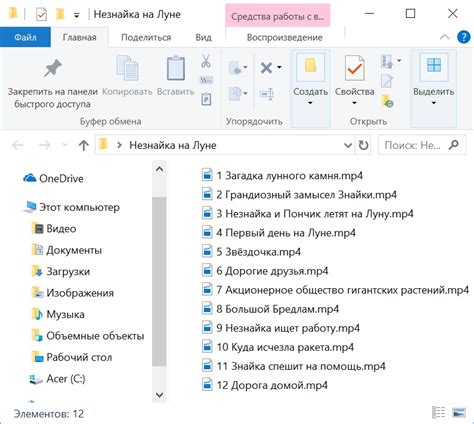Click the new folder icon in title bar

pyautogui.click(x=60, y=14)
